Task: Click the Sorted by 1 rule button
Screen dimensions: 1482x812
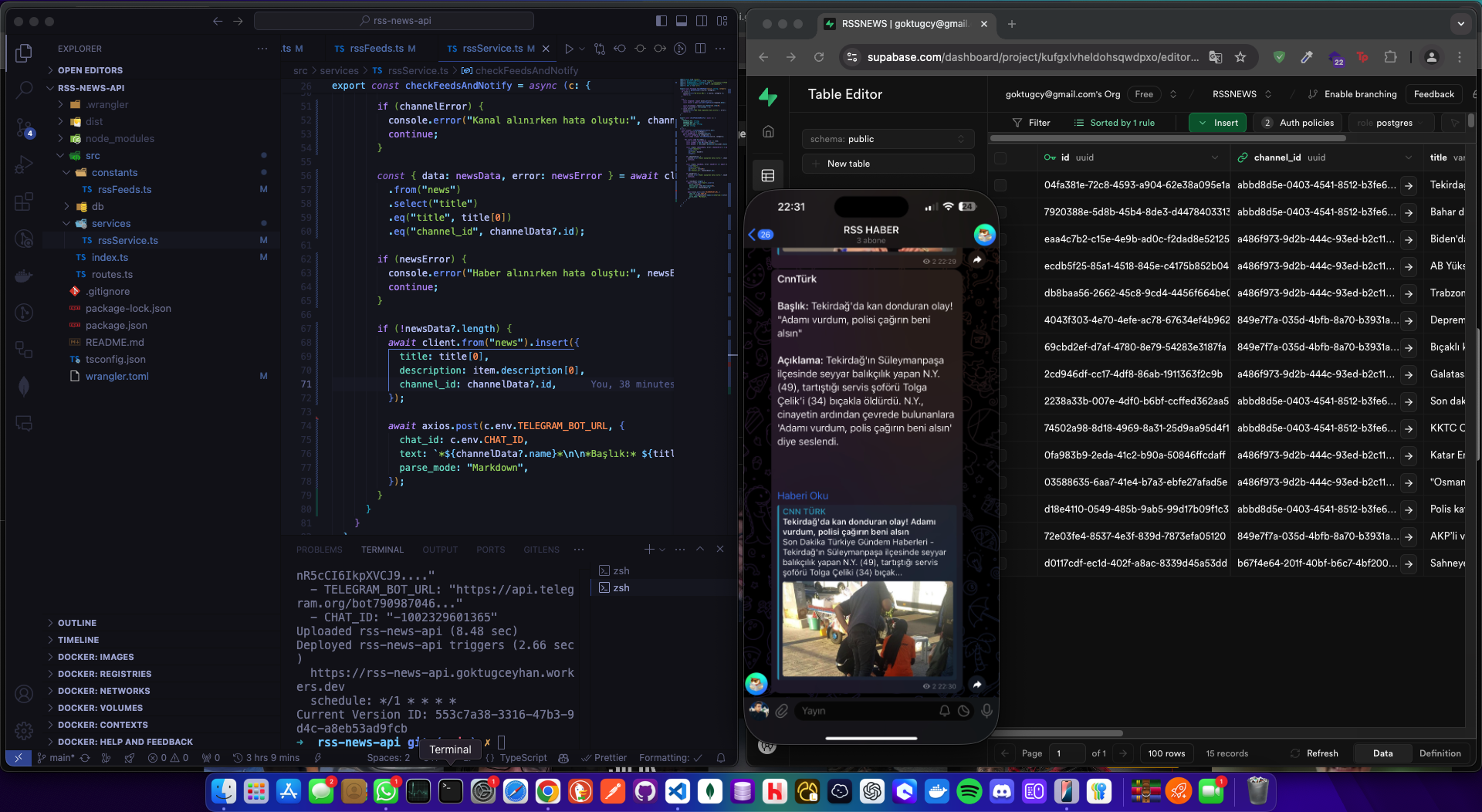Action: tap(1115, 123)
